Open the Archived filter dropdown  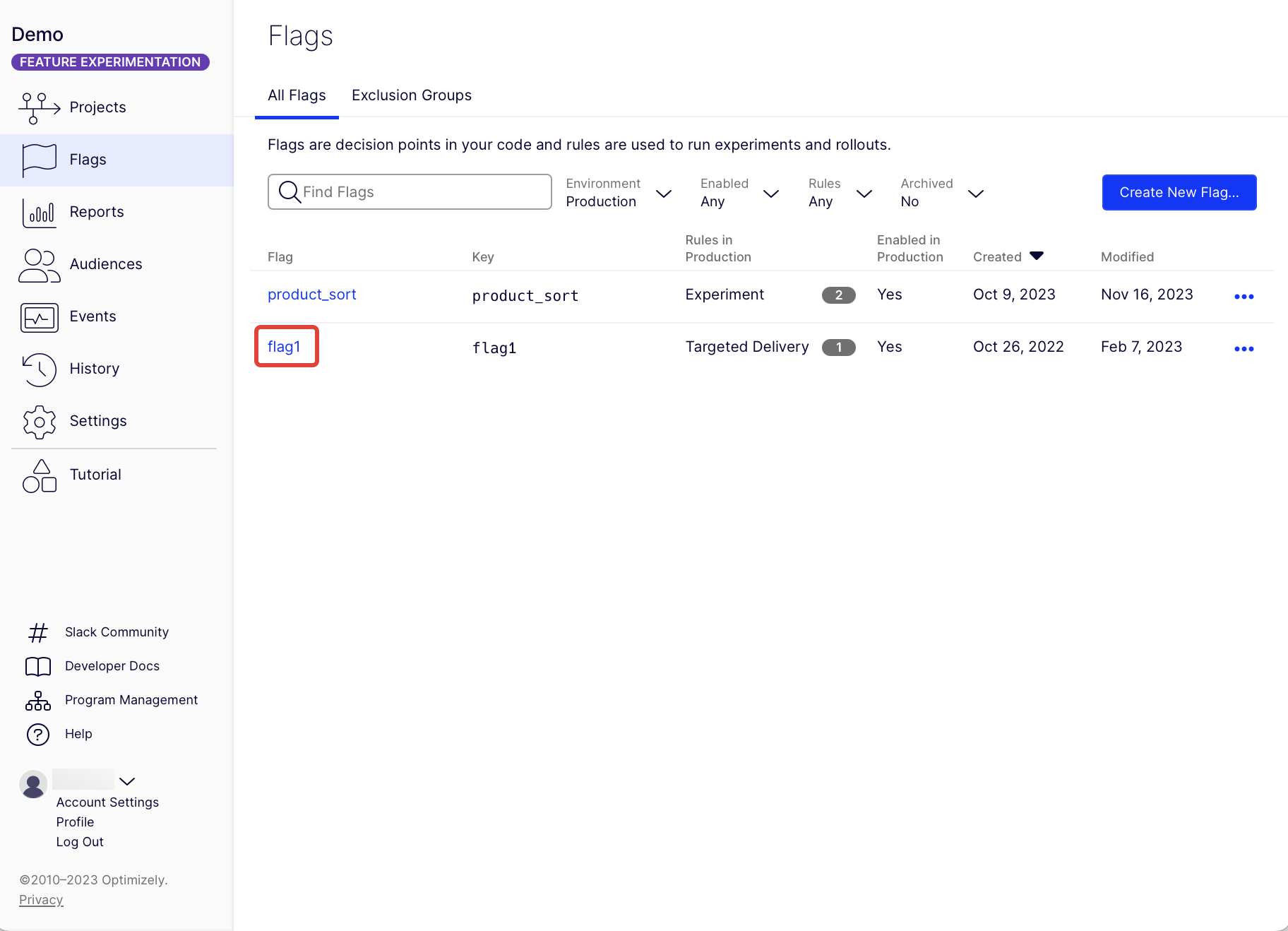pos(942,193)
